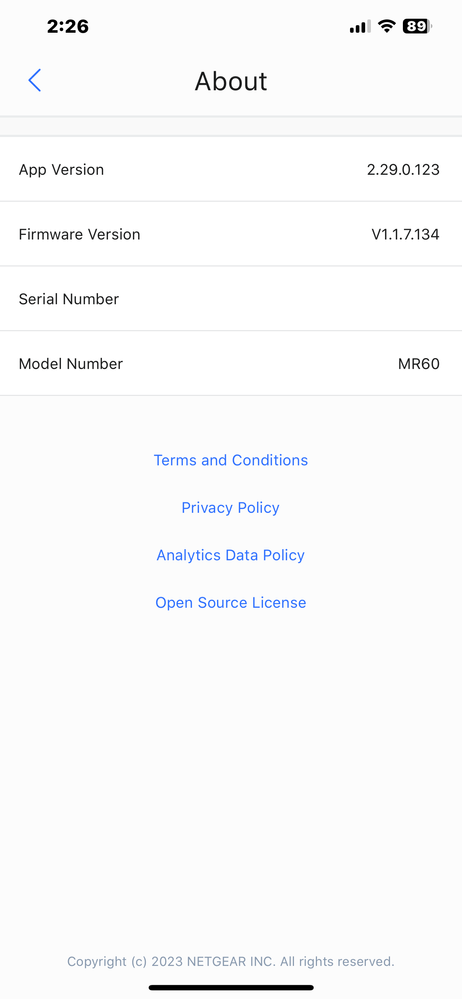Viewport: 462px width, 999px height.
Task: Tap the NETGEAR copyright footer text
Action: click(231, 961)
